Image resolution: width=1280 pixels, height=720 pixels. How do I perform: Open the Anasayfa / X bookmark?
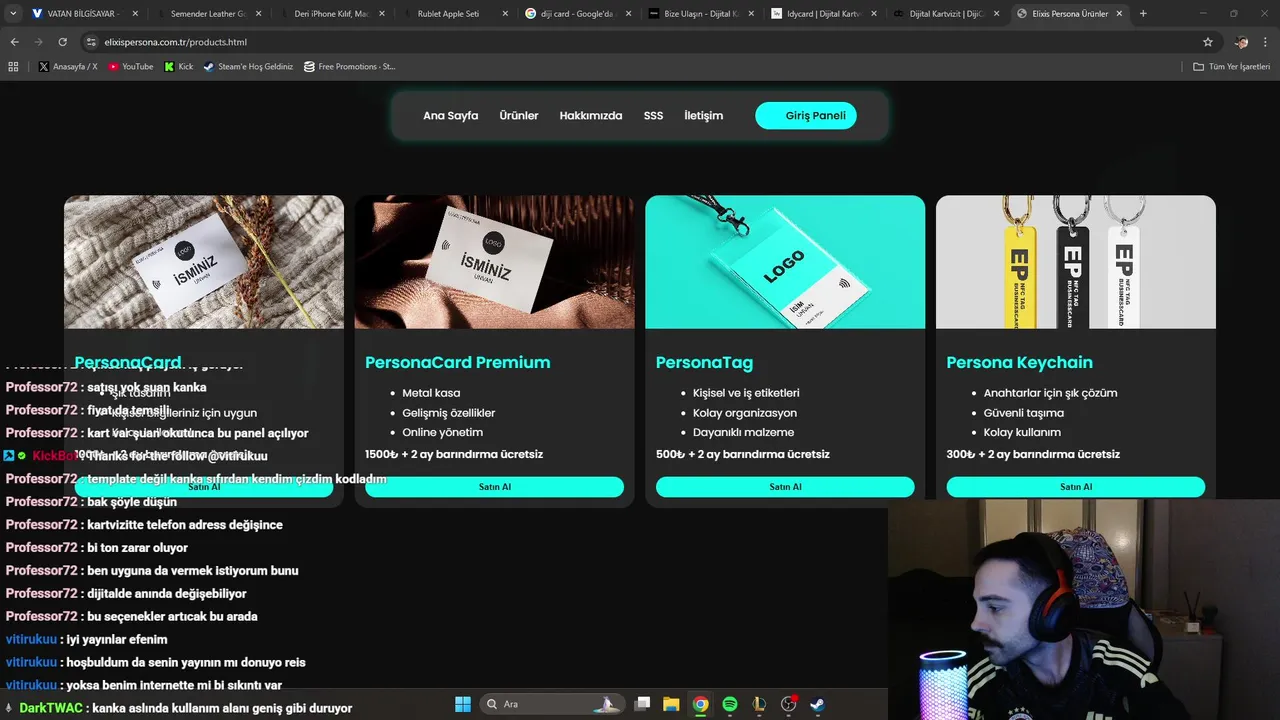pos(68,67)
